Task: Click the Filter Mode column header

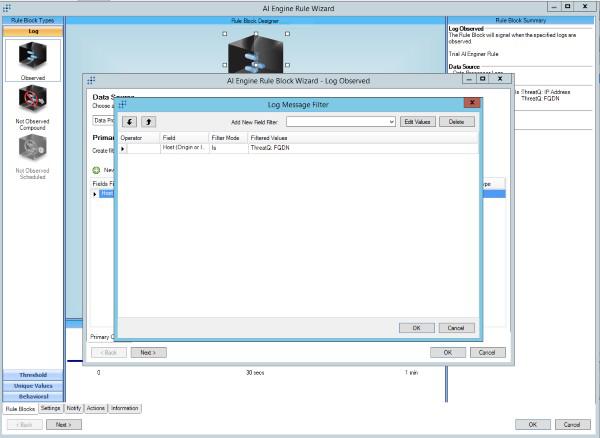Action: [229, 138]
